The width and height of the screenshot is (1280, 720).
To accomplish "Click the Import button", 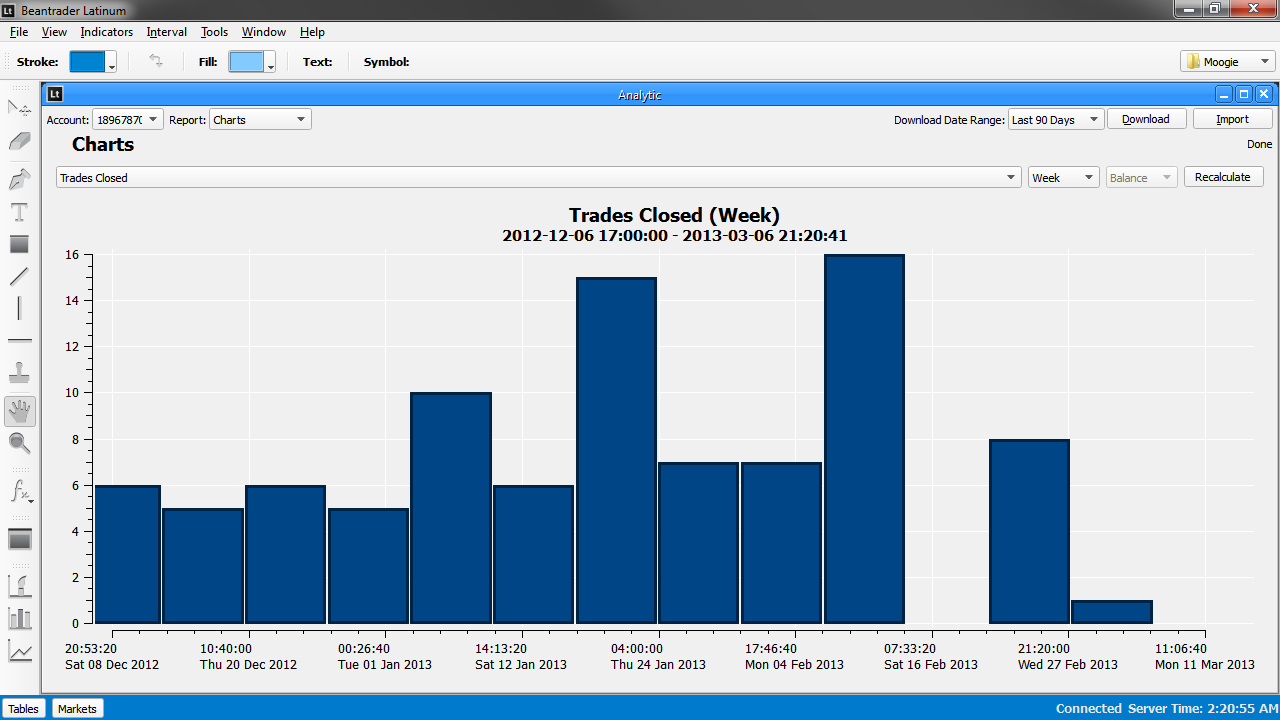I will pos(1232,119).
